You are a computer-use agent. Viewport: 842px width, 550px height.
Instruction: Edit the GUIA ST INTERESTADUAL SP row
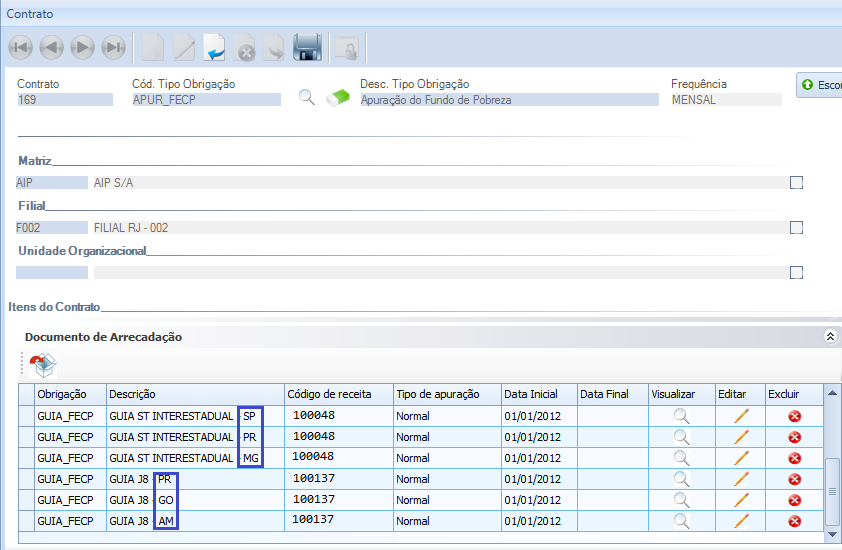click(741, 416)
